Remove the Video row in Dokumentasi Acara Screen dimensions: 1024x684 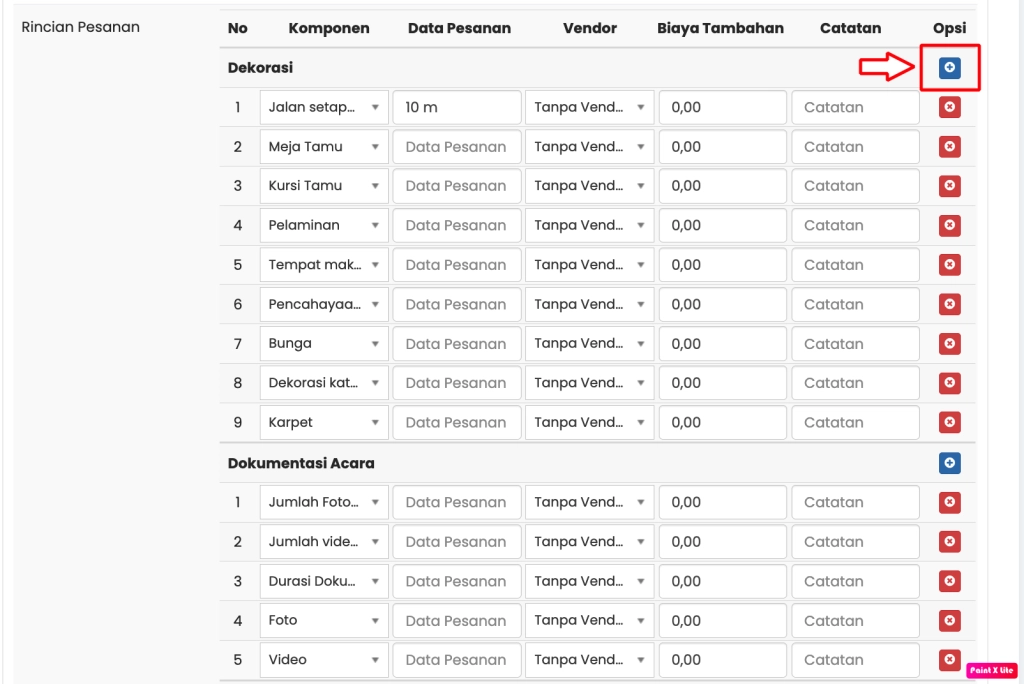[x=949, y=660]
